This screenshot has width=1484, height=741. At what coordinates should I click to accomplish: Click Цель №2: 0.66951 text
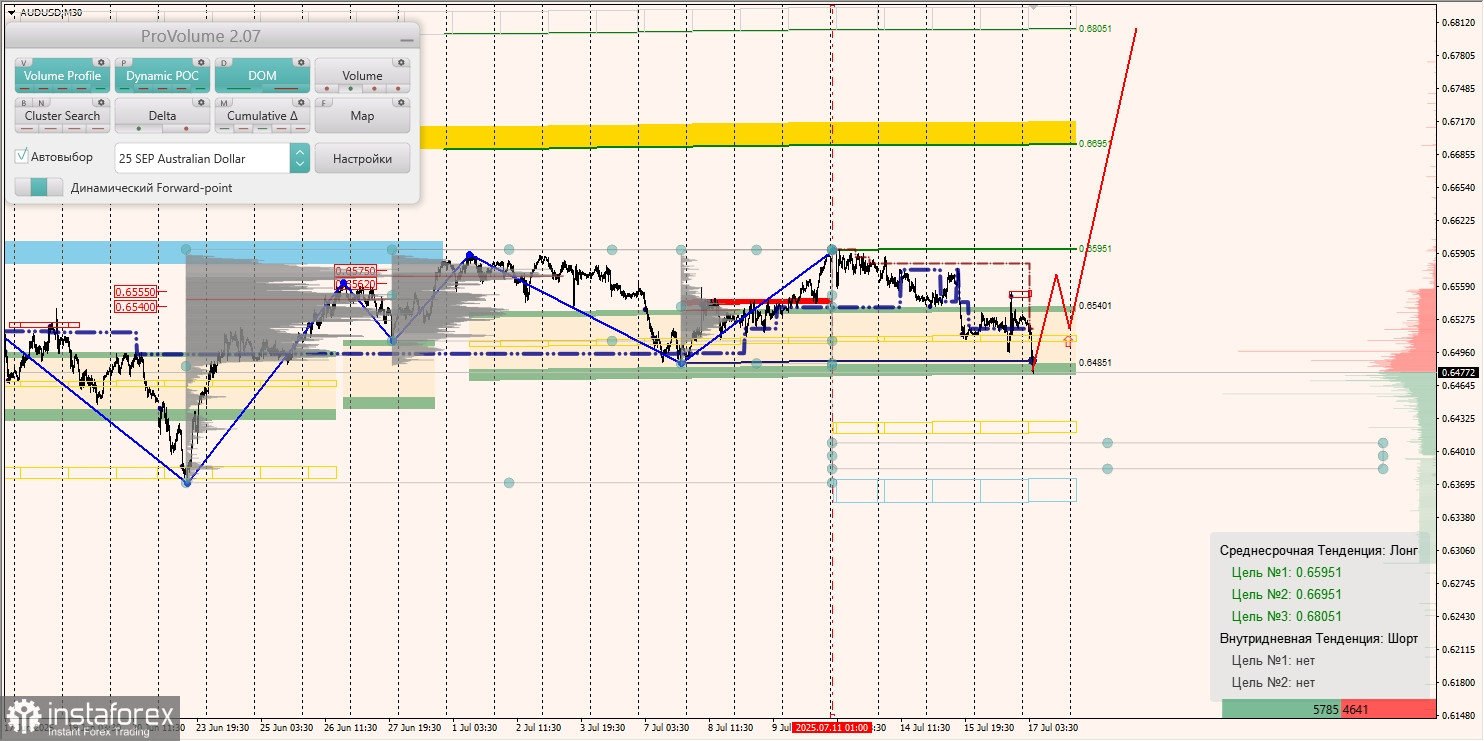[1286, 594]
